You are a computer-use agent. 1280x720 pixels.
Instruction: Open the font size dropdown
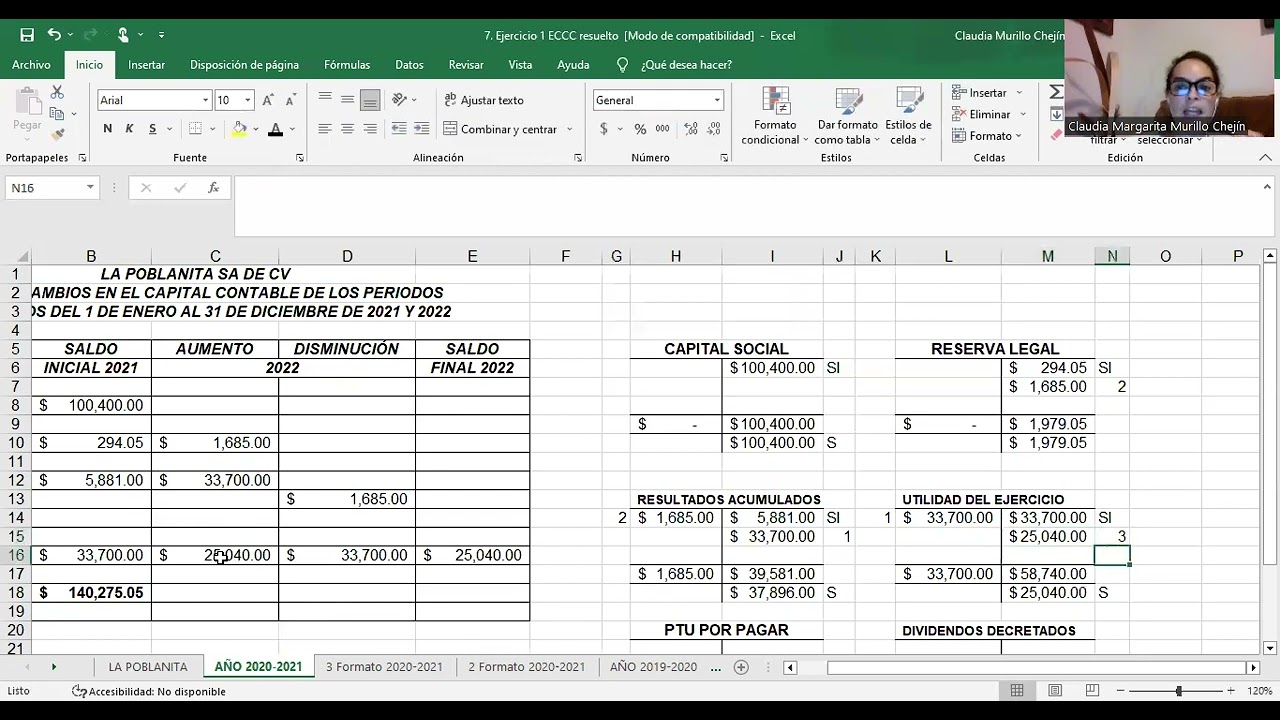pyautogui.click(x=248, y=100)
